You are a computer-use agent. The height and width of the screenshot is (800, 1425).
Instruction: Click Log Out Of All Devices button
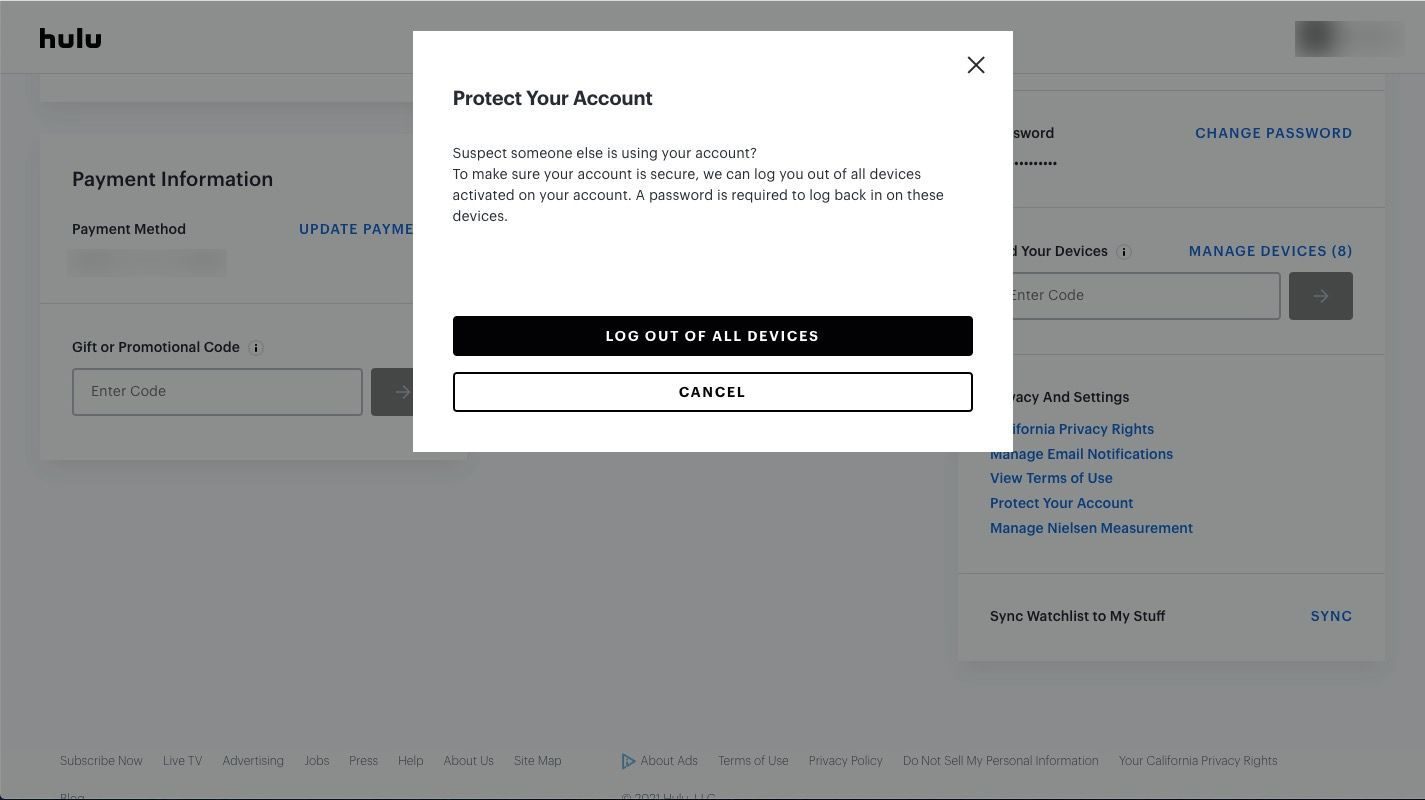pyautogui.click(x=712, y=336)
